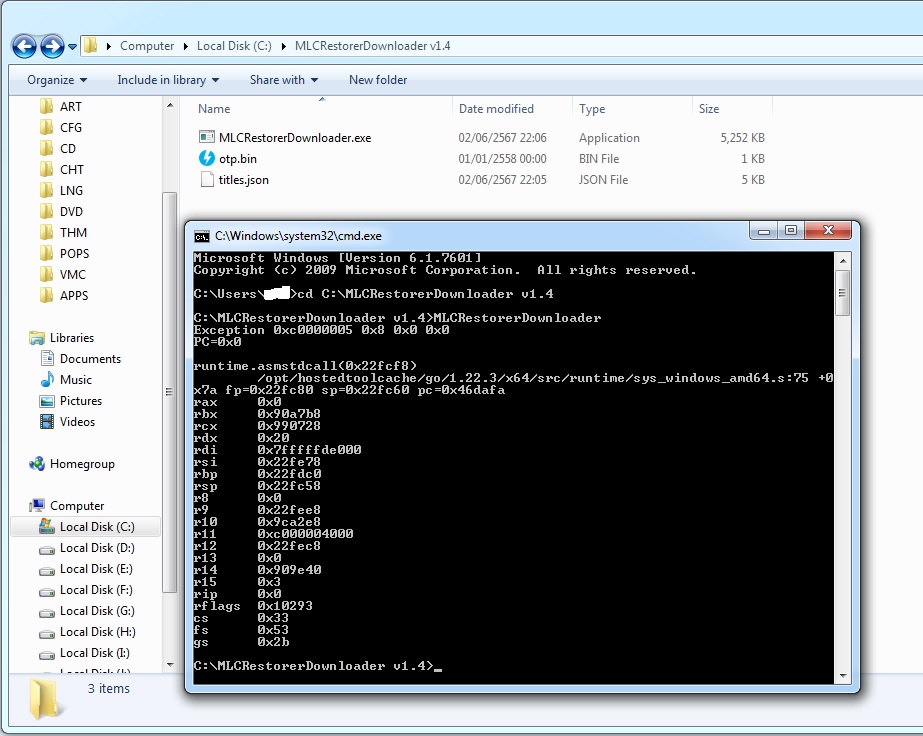Select the Libraries icon in the navigation pane
The height and width of the screenshot is (736, 923).
coord(37,338)
